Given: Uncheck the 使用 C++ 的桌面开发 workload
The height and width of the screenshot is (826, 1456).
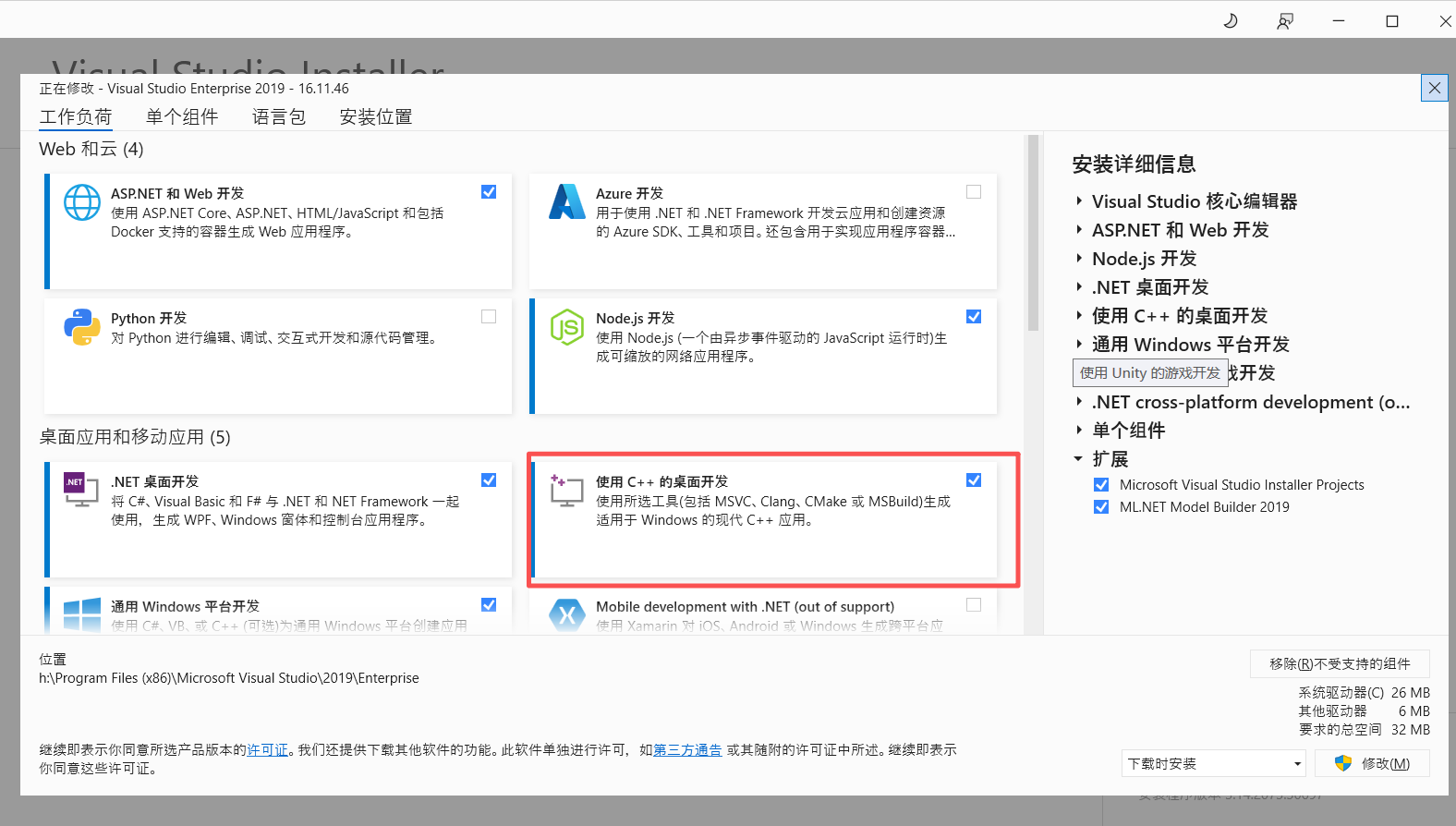Looking at the screenshot, I should pyautogui.click(x=974, y=480).
